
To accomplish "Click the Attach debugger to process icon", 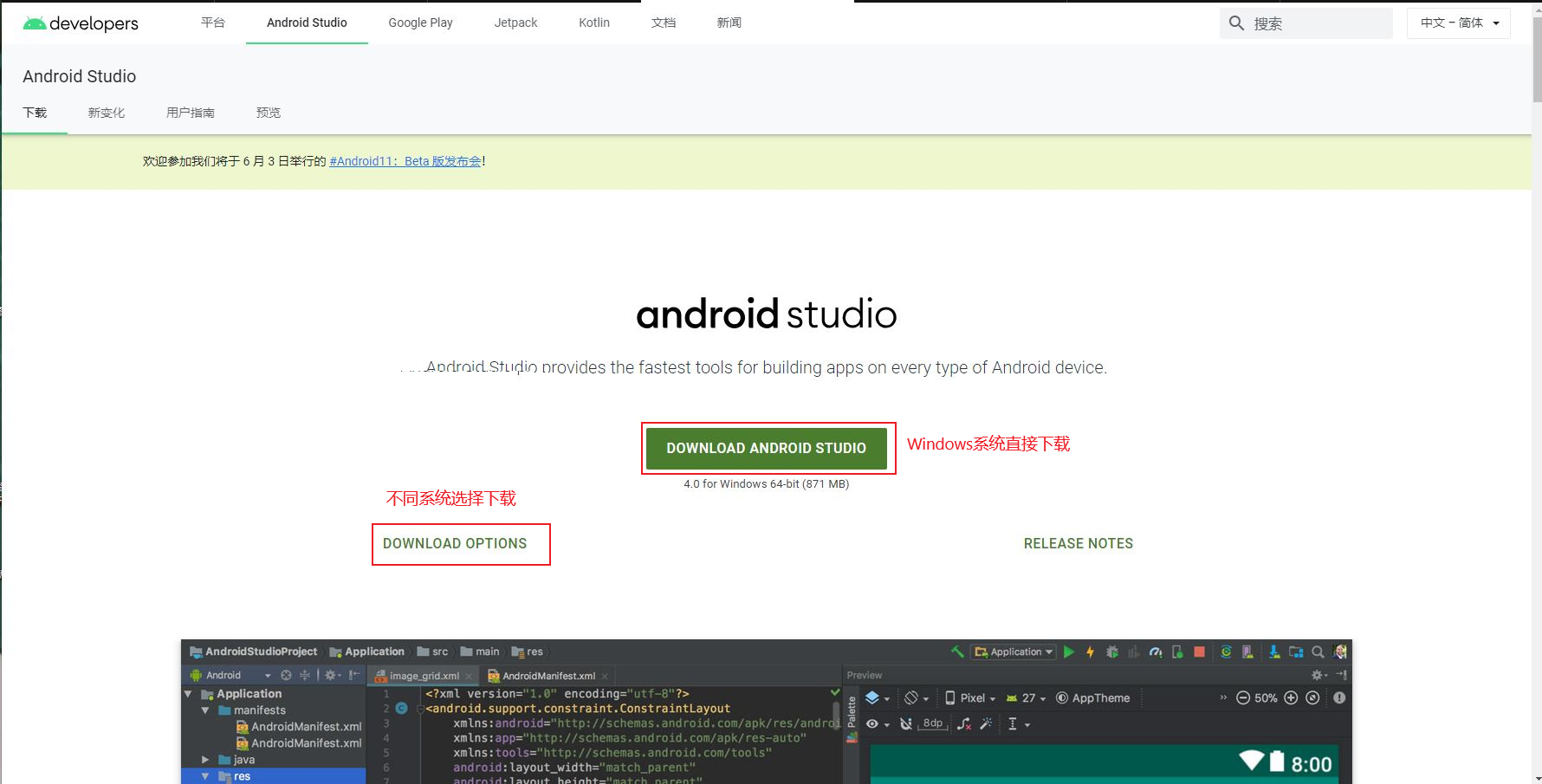I will [x=1177, y=651].
